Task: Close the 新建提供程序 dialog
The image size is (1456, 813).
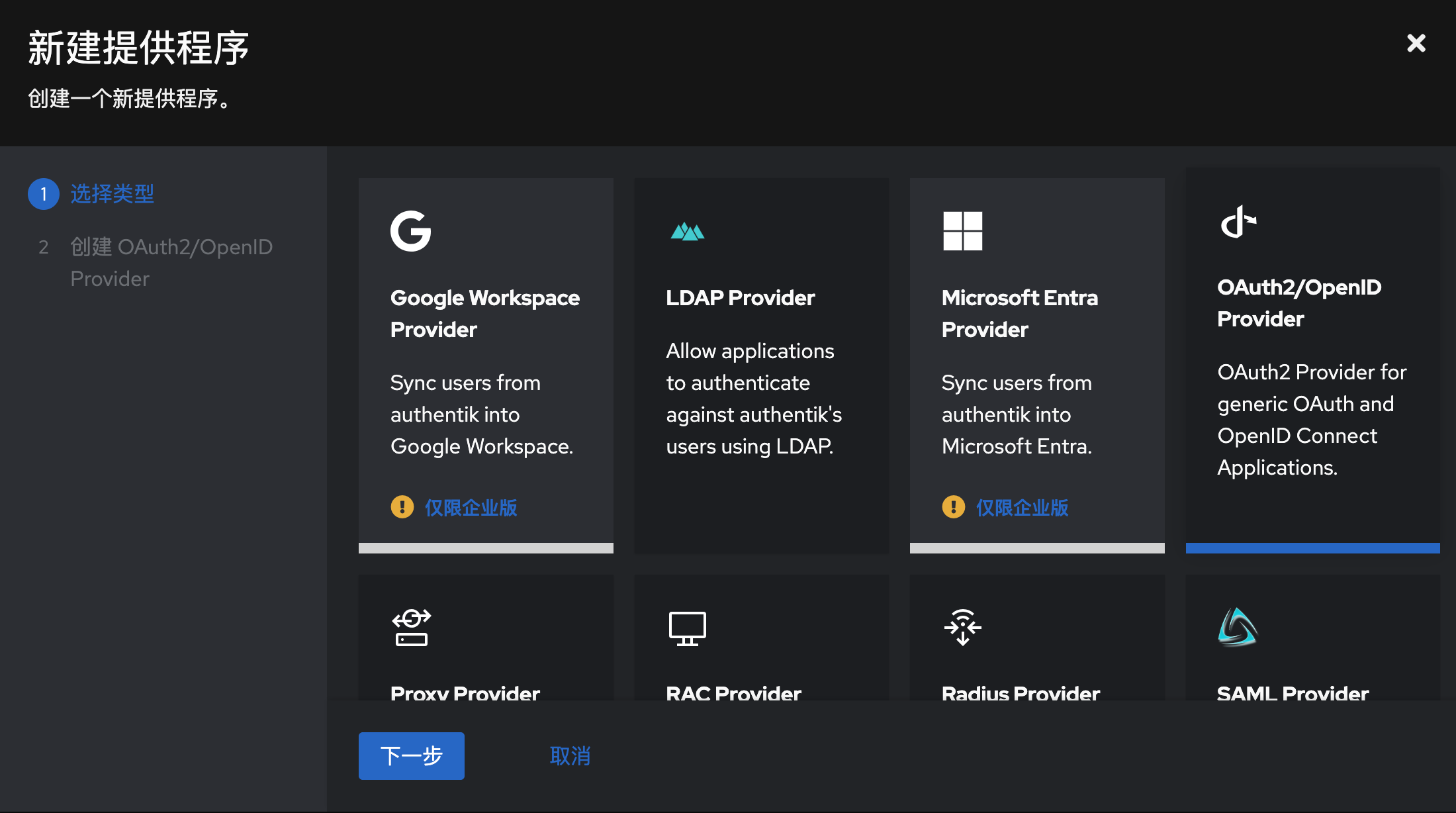Action: coord(1416,42)
